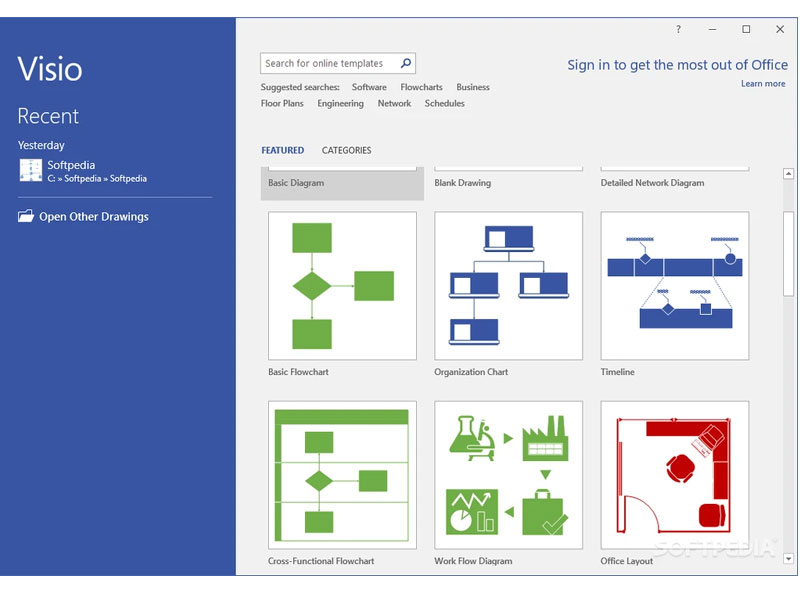Minimize the Visio window
The image size is (800, 600).
[712, 29]
